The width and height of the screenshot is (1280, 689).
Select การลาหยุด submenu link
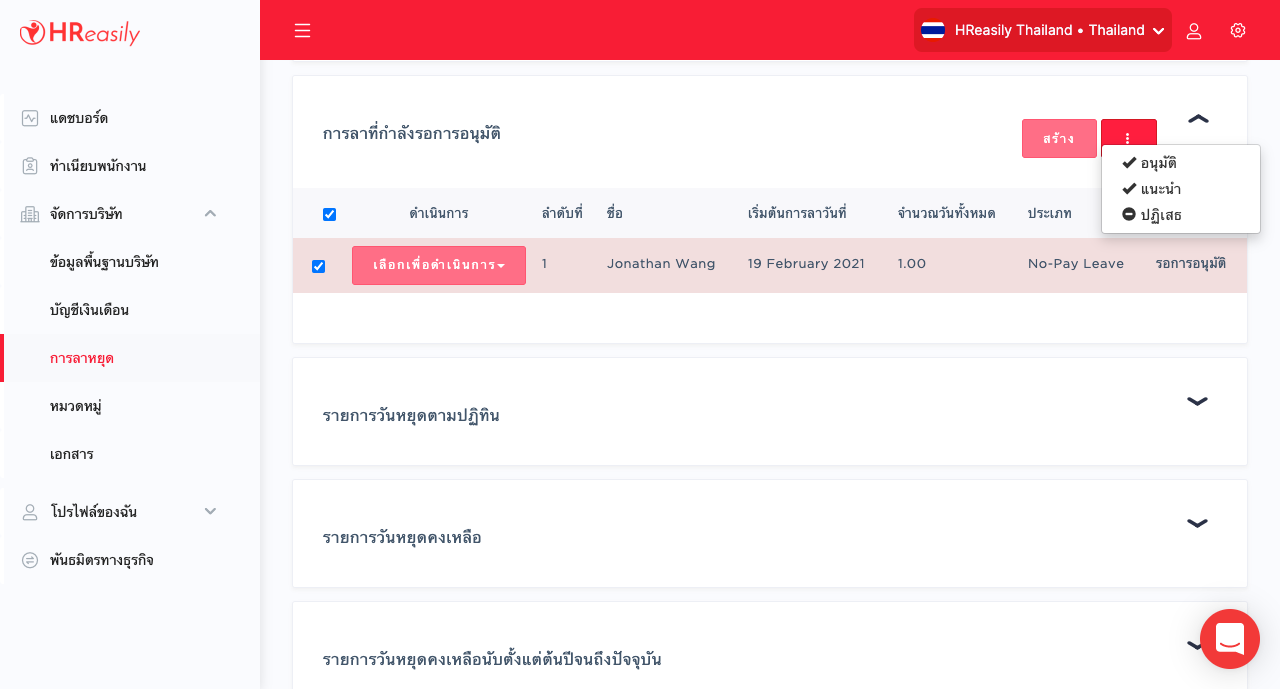82,358
